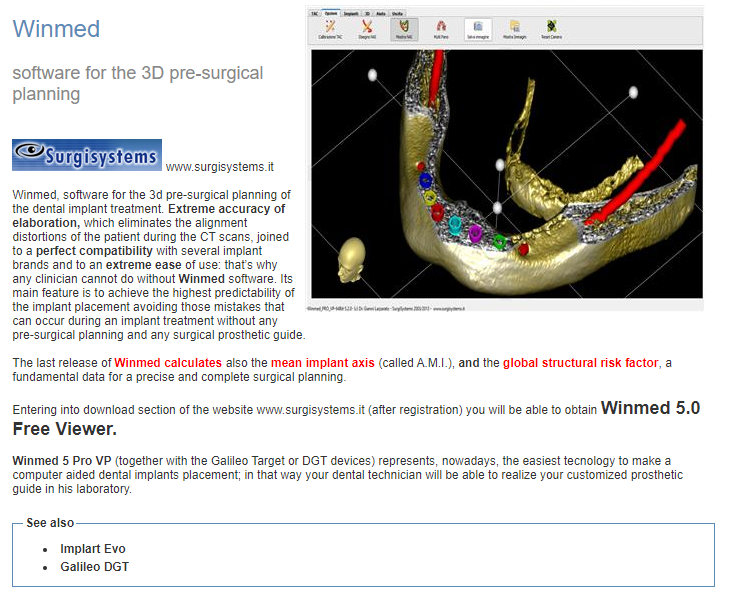Open the Implart Evo link
This screenshot has width=729, height=599.
click(93, 549)
